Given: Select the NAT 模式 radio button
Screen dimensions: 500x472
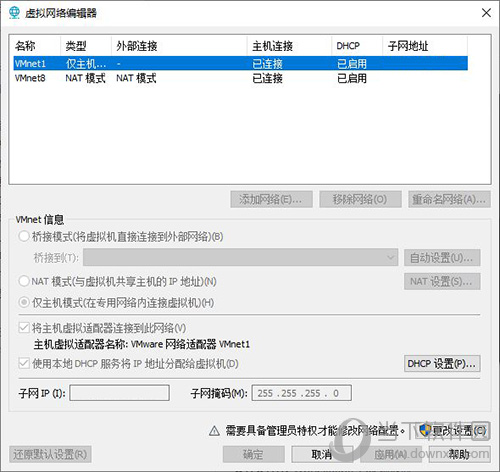Looking at the screenshot, I should point(24,281).
